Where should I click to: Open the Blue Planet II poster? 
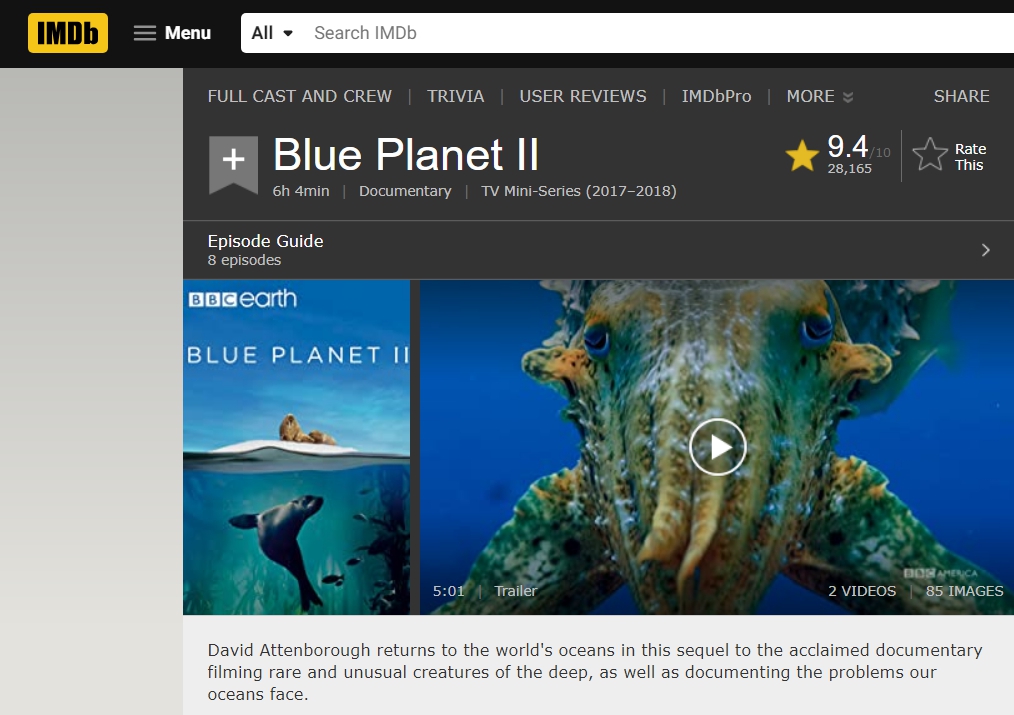point(296,447)
